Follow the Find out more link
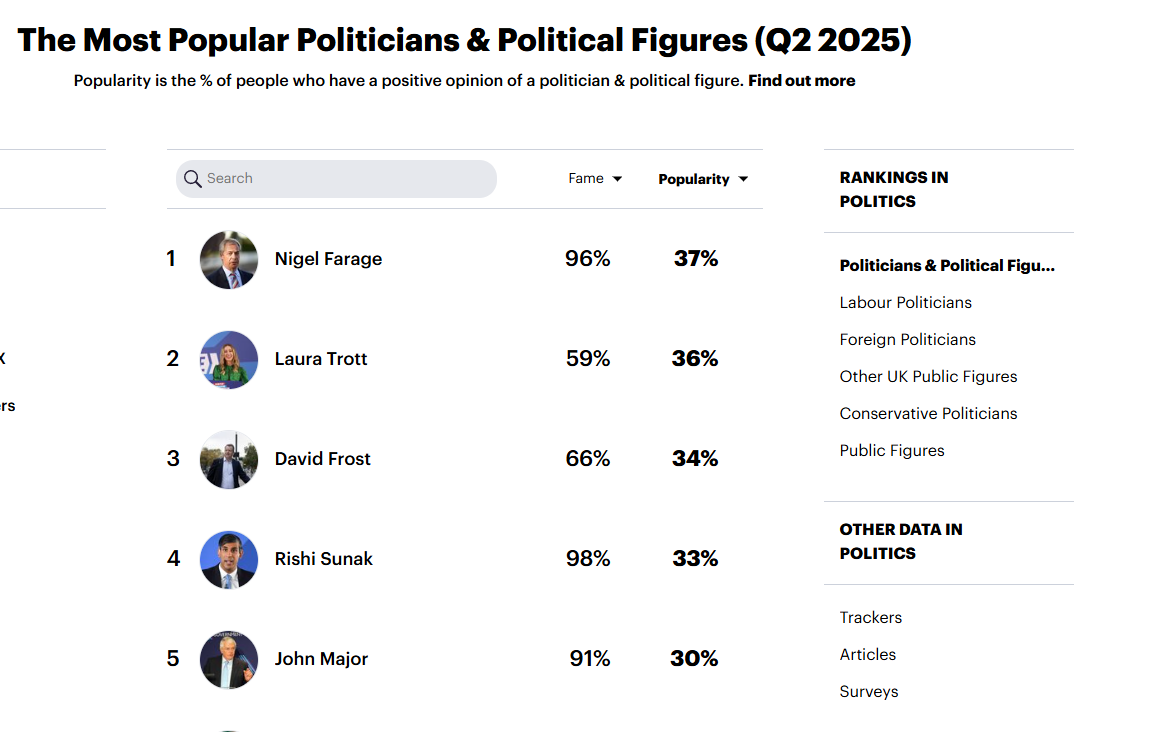 802,81
